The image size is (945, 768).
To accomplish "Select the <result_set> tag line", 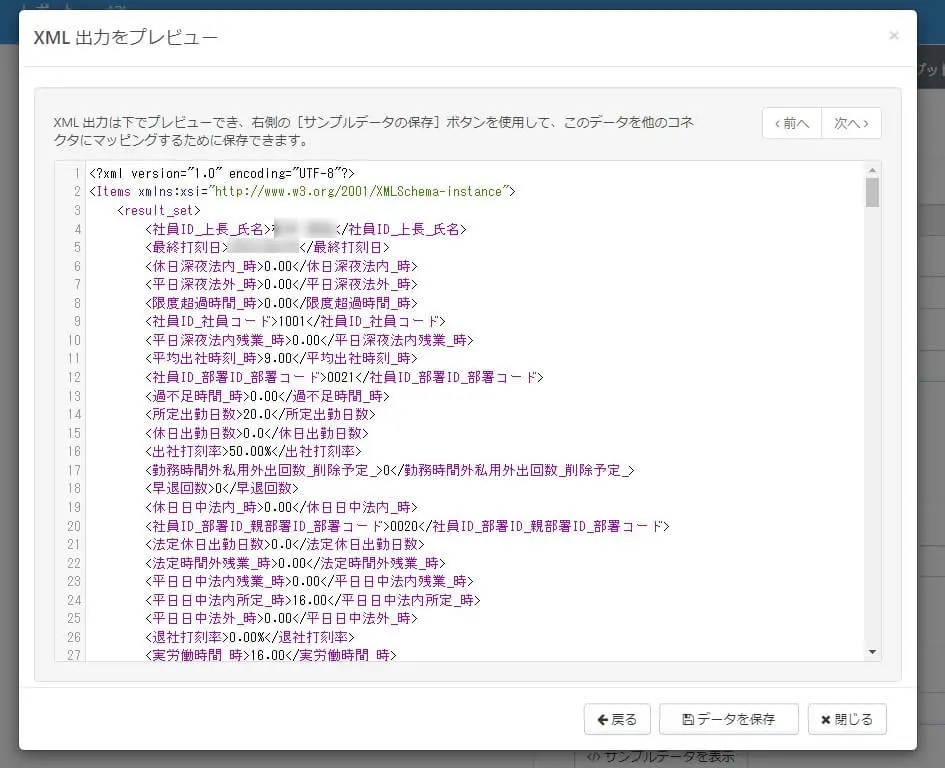I will pos(159,210).
